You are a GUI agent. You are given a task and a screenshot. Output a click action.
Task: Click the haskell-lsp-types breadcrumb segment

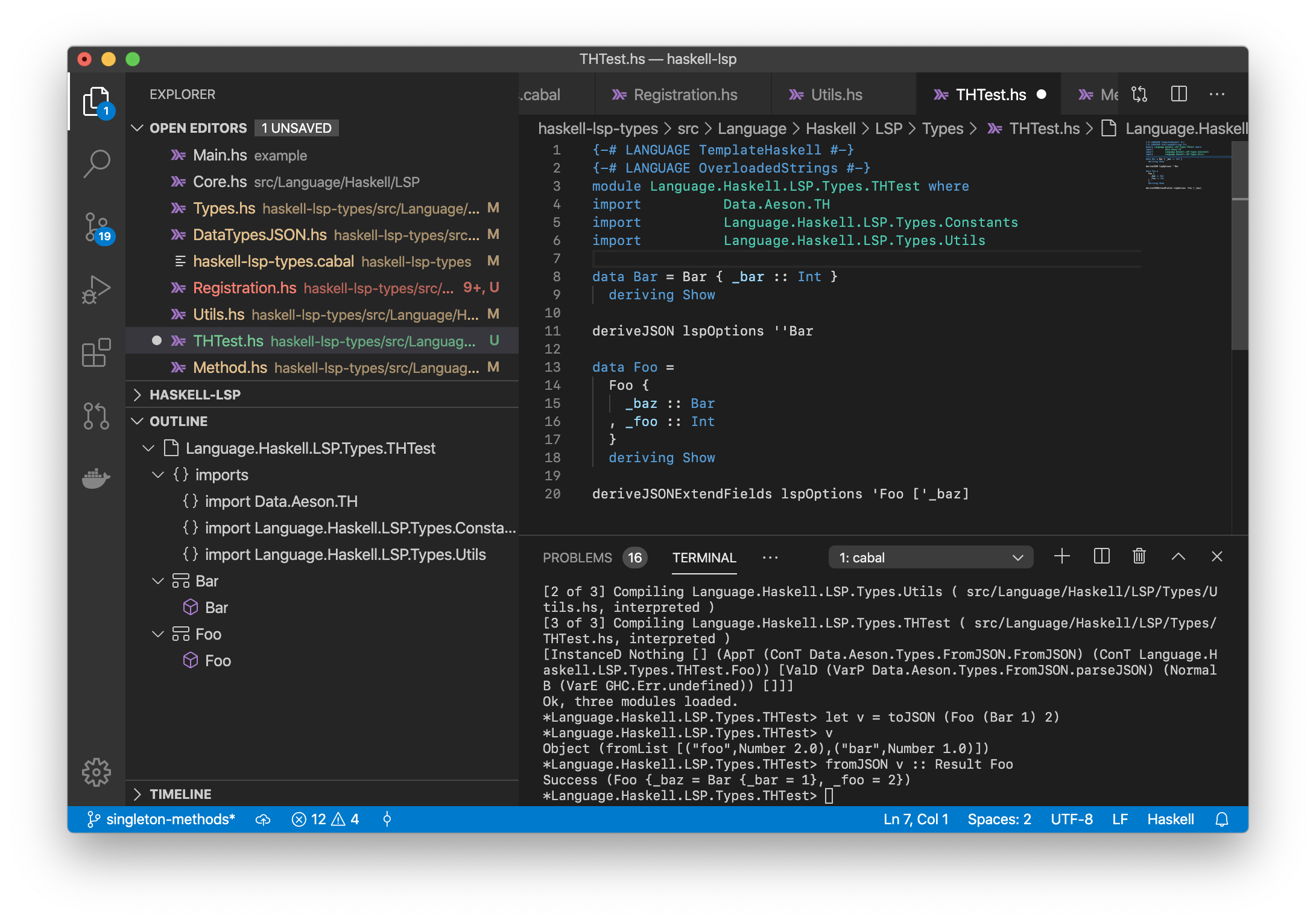(598, 129)
